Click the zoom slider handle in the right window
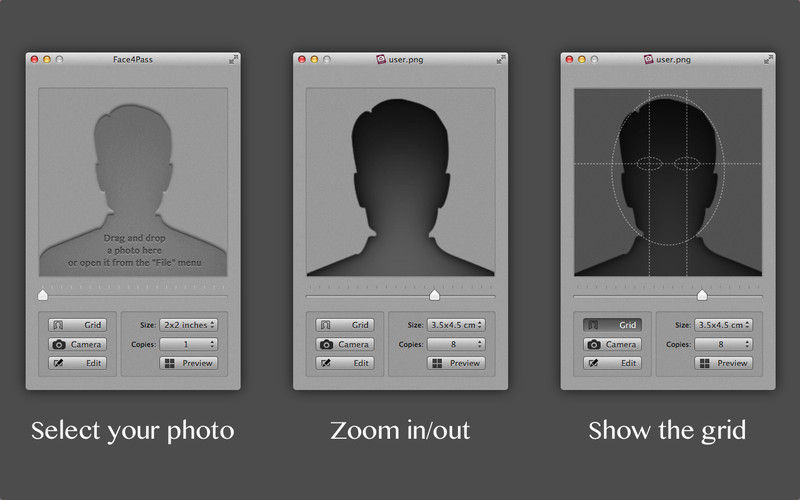This screenshot has width=800, height=500. [x=702, y=295]
